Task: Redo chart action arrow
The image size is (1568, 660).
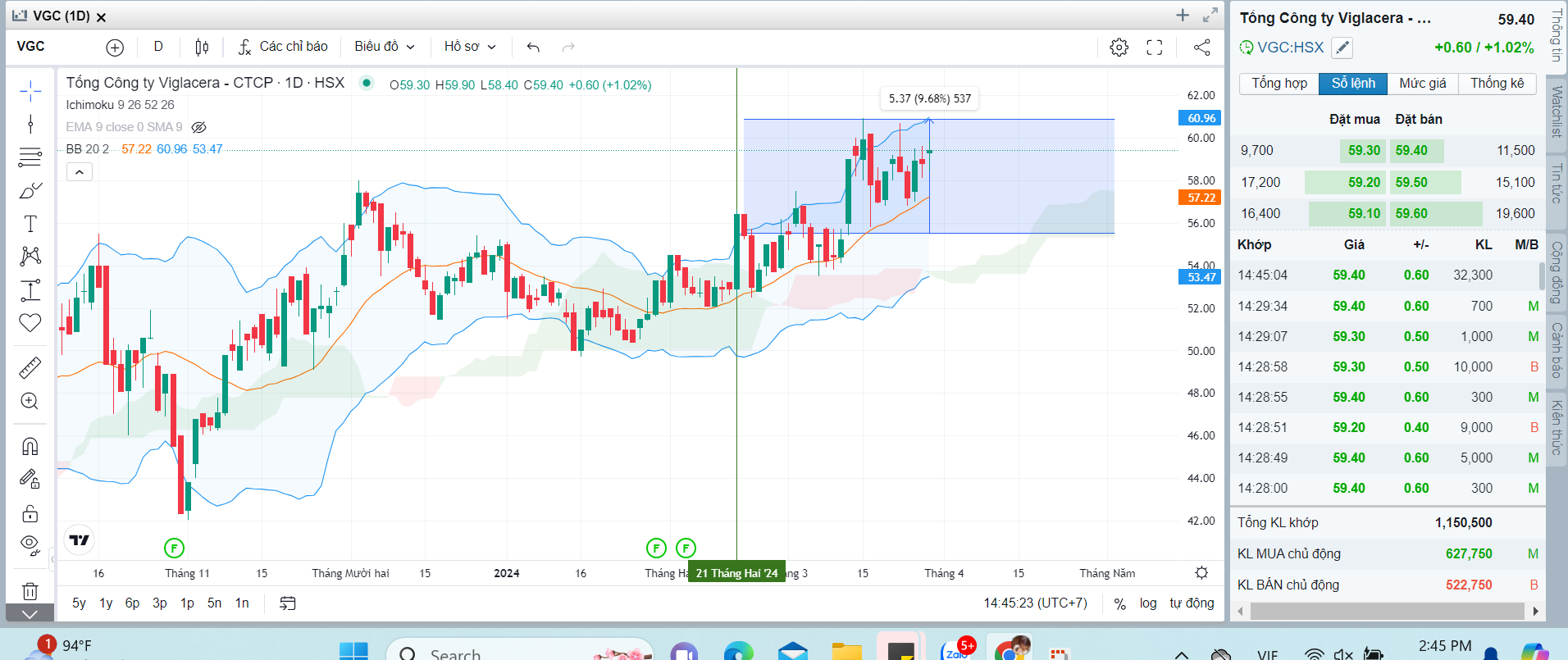Action: [568, 48]
